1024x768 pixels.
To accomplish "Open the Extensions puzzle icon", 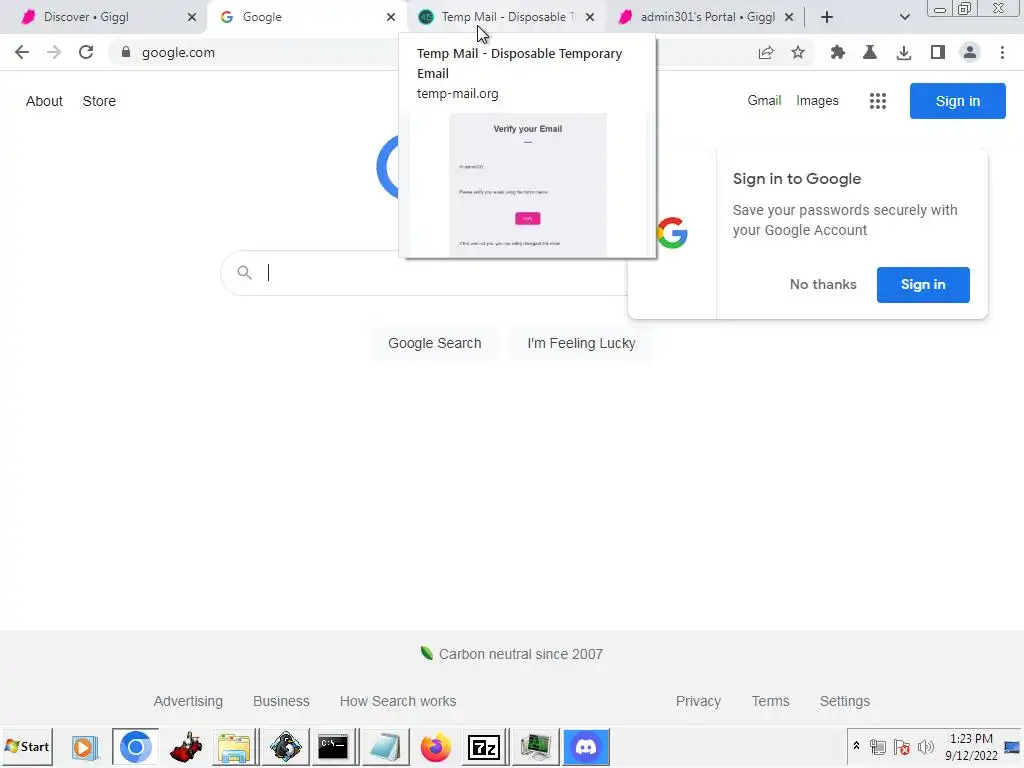I will [838, 52].
